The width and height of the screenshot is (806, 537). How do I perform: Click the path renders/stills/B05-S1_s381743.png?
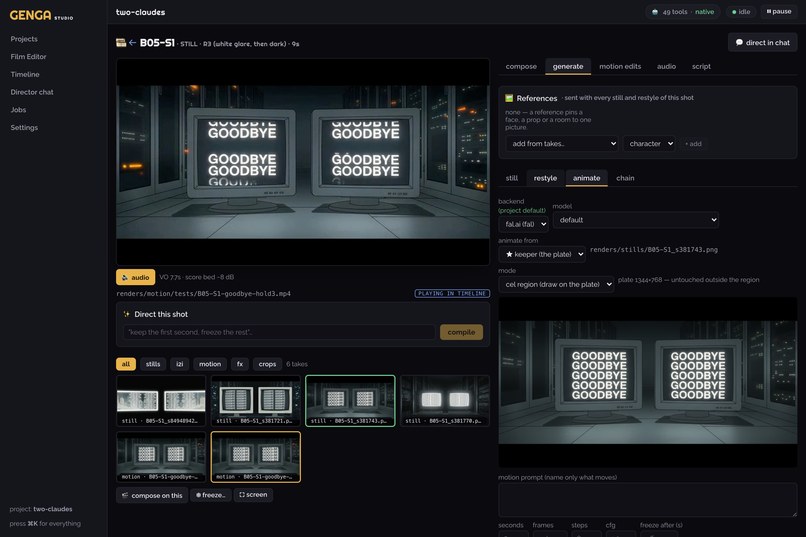654,250
